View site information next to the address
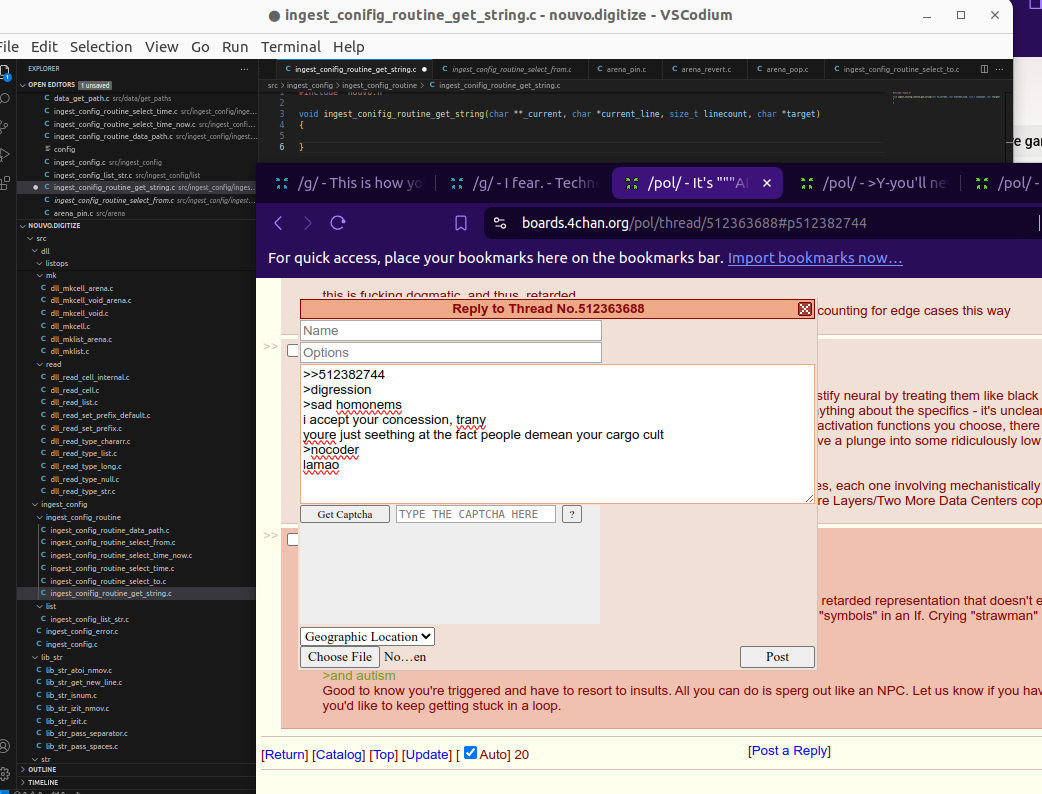The height and width of the screenshot is (794, 1042). (x=500, y=223)
